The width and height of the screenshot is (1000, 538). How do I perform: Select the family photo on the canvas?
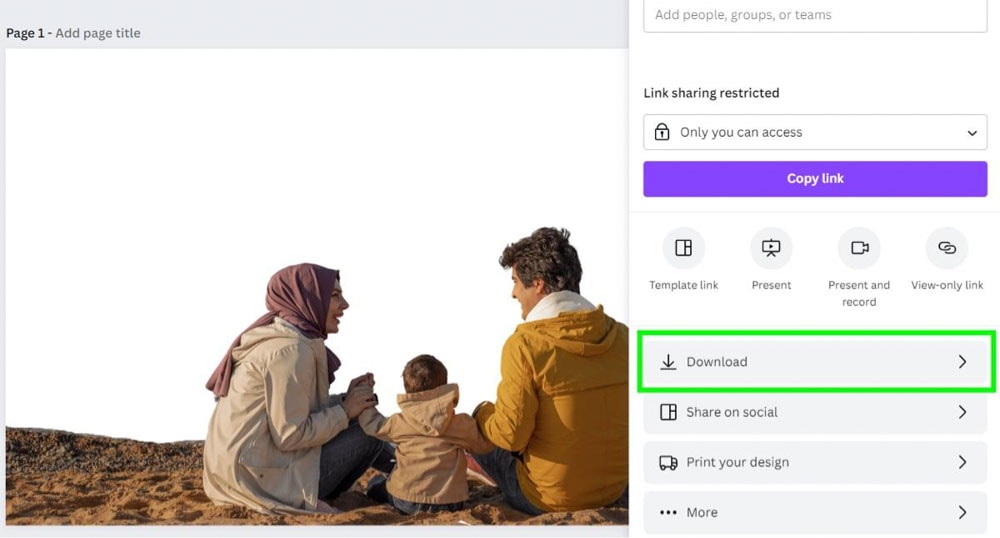pos(317,287)
